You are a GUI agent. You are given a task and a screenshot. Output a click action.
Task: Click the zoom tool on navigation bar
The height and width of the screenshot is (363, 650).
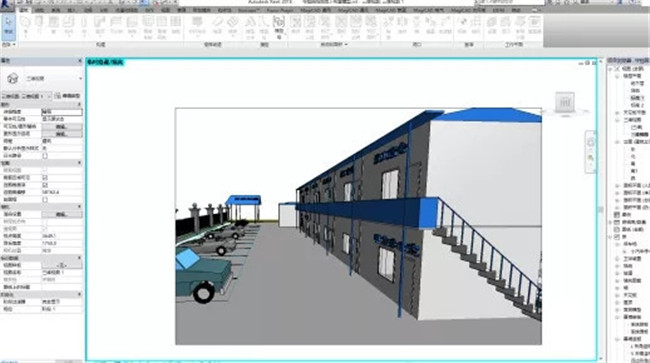coord(591,158)
